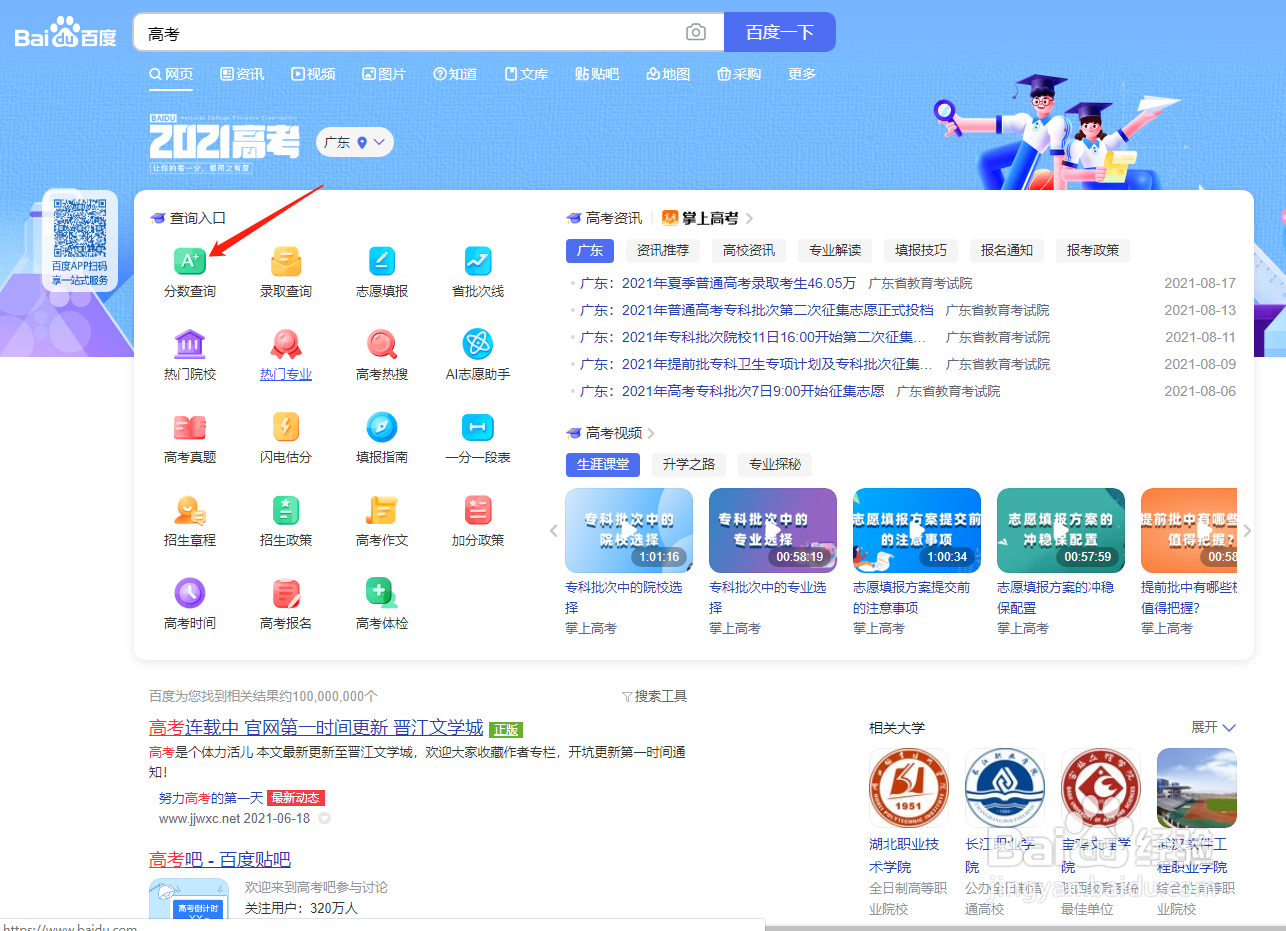
Task: Open the 加分政策 icon
Action: (x=478, y=510)
